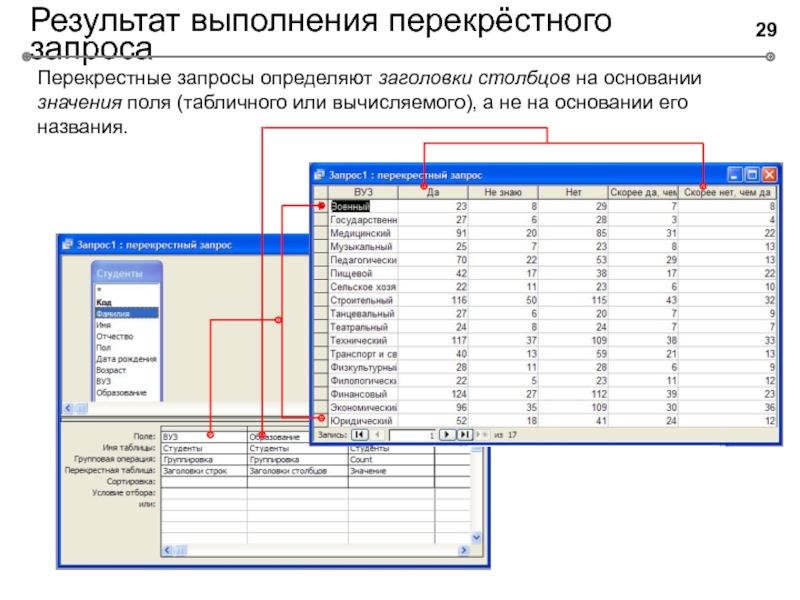
Task: Click row selector of Музыкальный row
Action: [x=320, y=246]
